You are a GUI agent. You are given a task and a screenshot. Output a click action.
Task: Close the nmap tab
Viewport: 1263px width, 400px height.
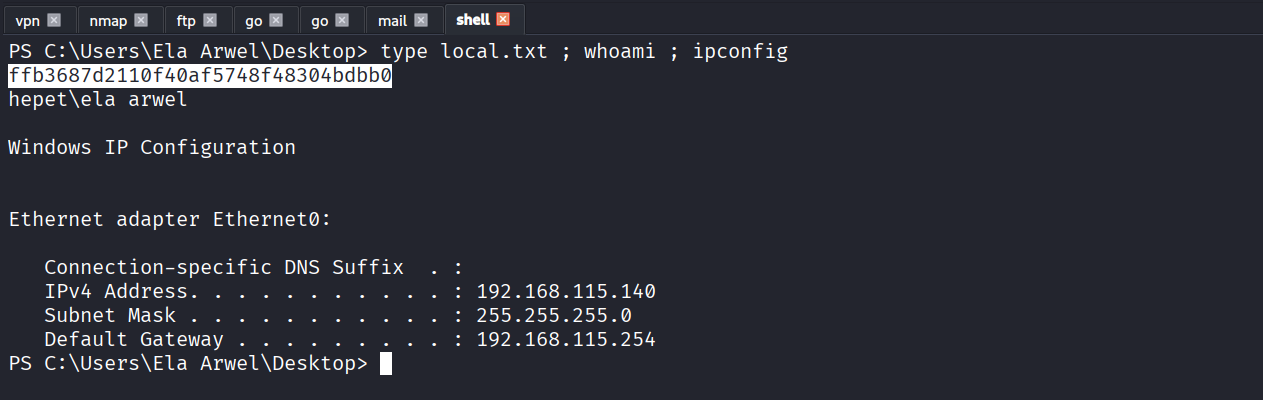pos(141,20)
